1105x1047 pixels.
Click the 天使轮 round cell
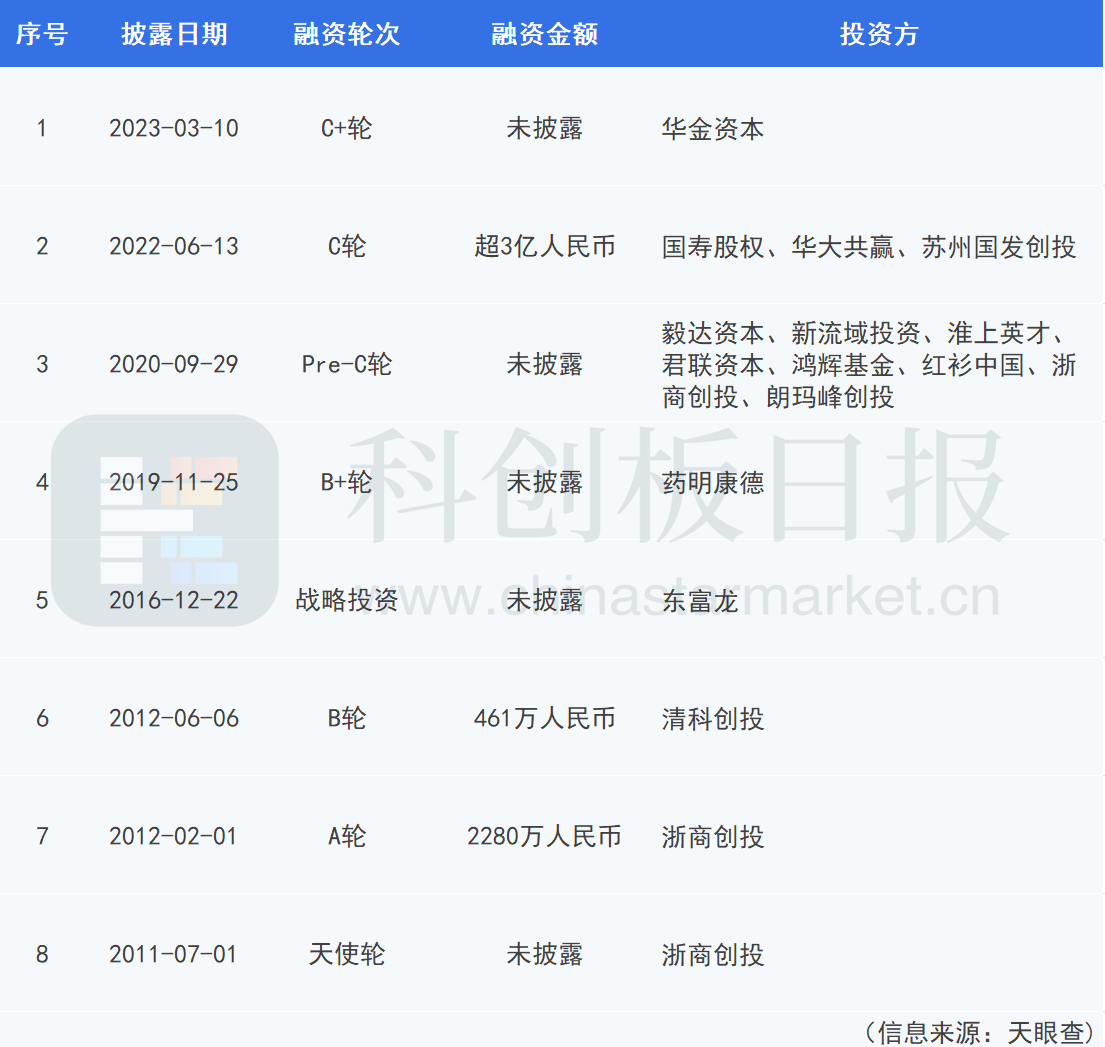(347, 955)
